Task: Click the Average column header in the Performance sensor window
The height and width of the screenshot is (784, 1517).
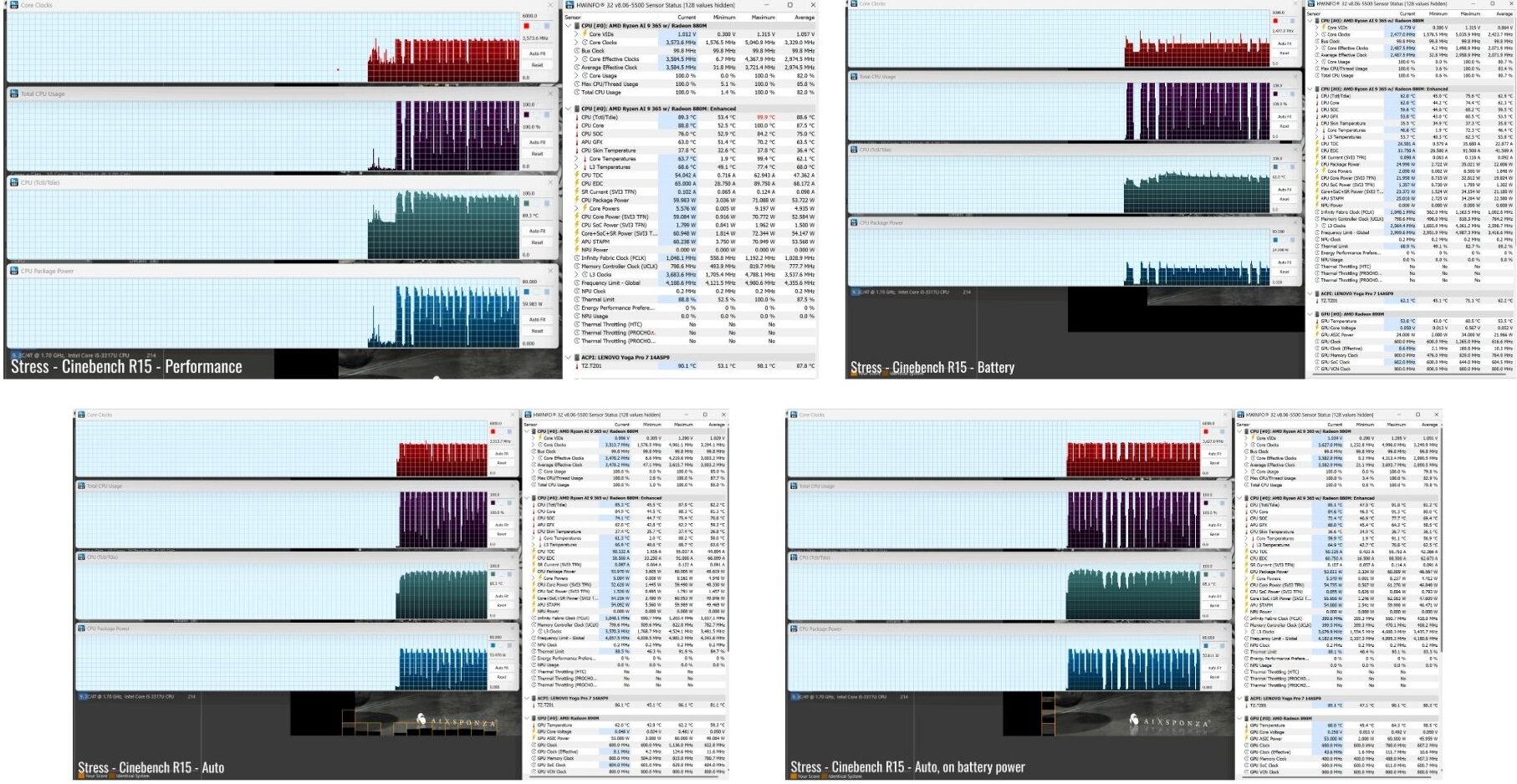Action: [x=804, y=17]
